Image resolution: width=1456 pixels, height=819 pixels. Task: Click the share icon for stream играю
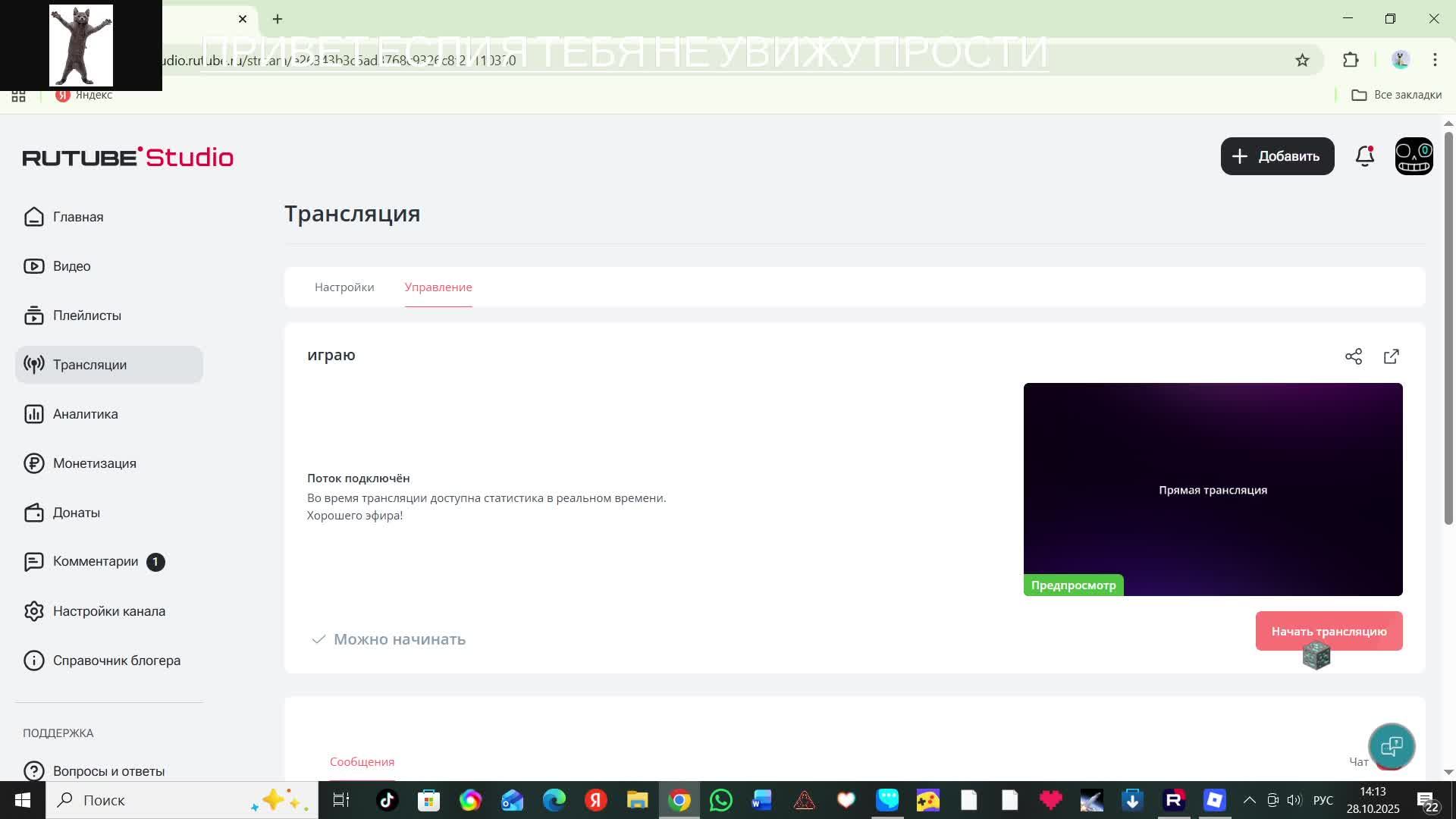coord(1354,356)
